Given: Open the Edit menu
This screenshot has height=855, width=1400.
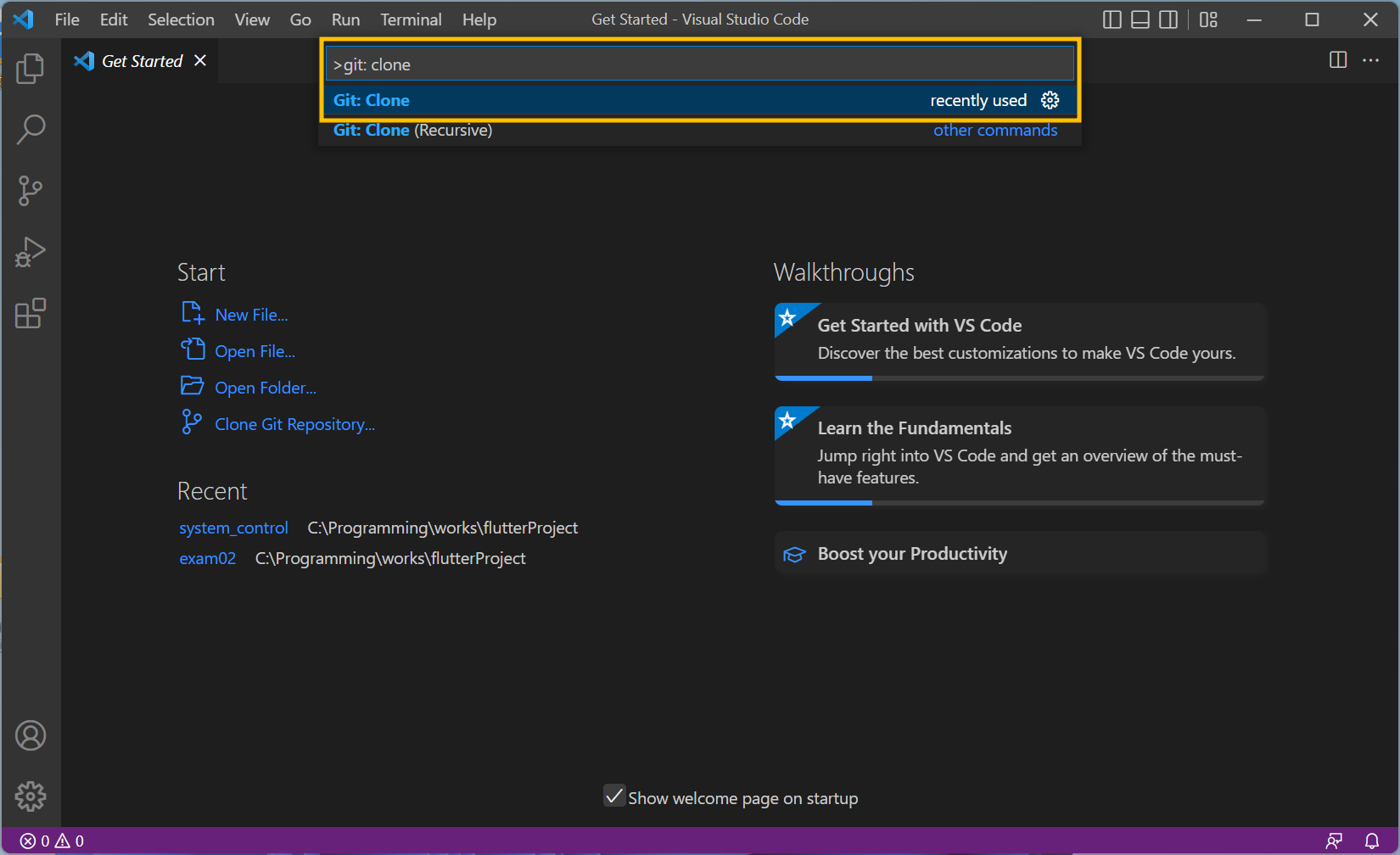Looking at the screenshot, I should [x=114, y=20].
